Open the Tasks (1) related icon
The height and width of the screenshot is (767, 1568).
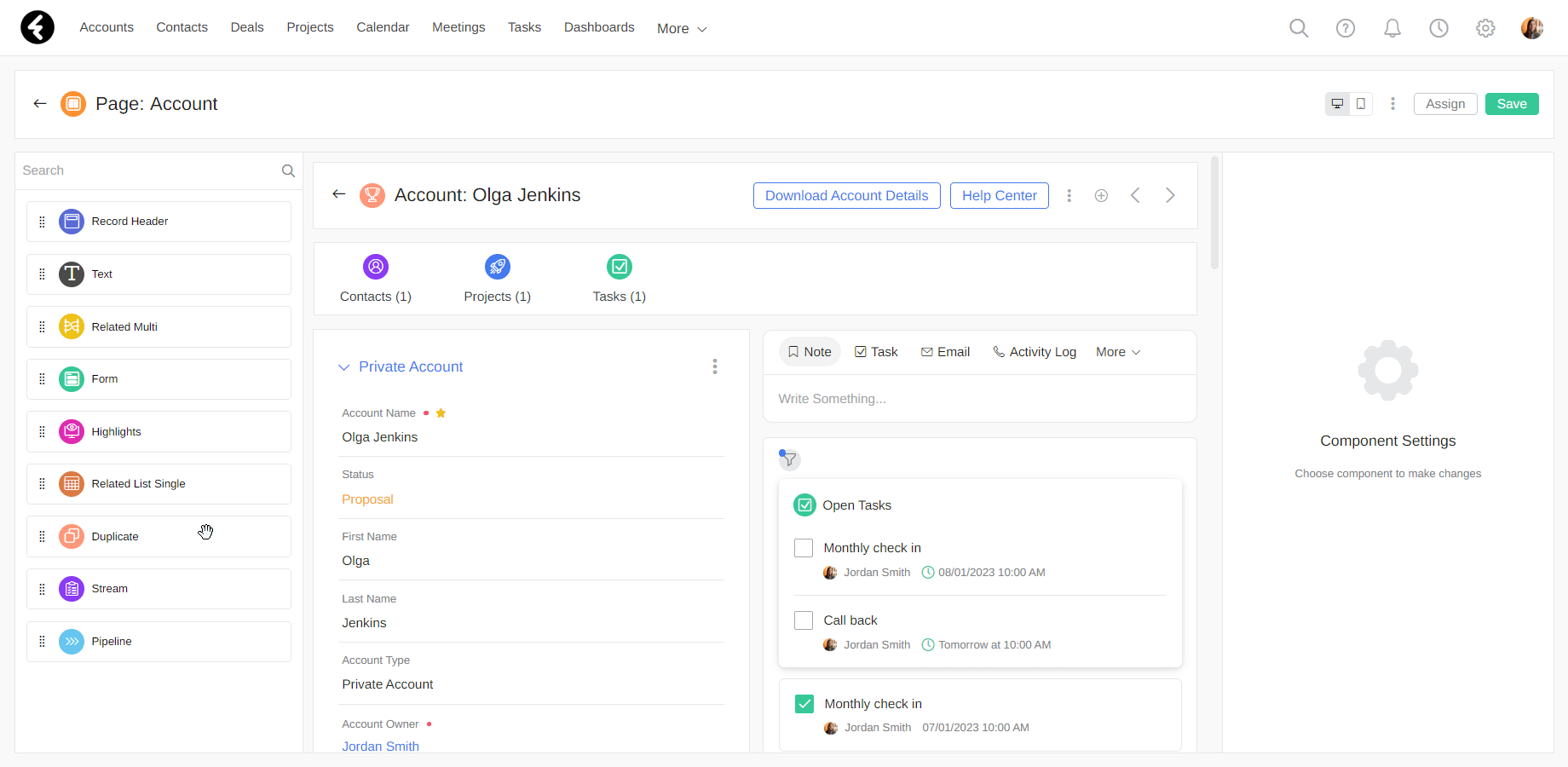(x=620, y=267)
